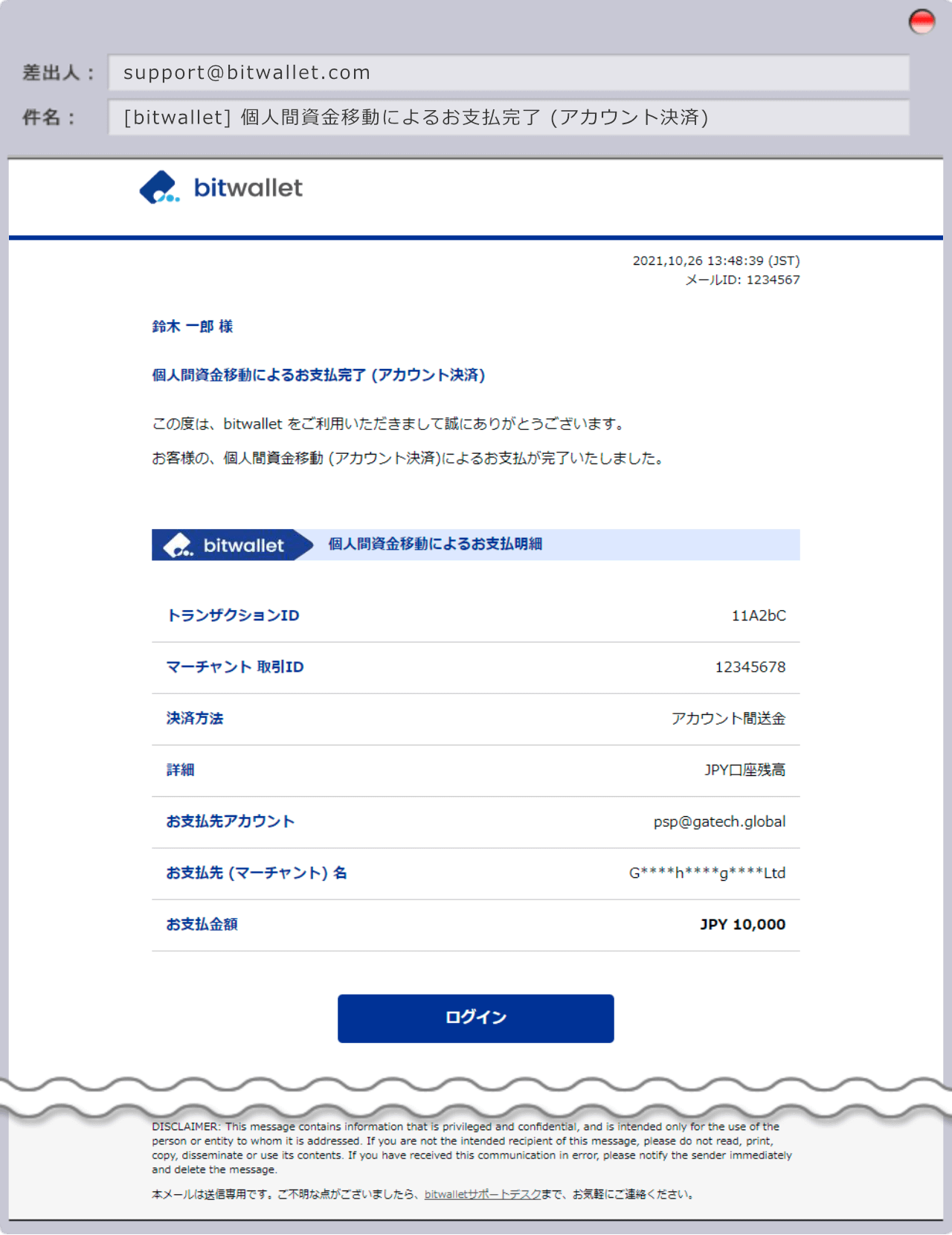Select the amount JPY 10,000
The width and height of the screenshot is (952, 1235).
tap(743, 924)
